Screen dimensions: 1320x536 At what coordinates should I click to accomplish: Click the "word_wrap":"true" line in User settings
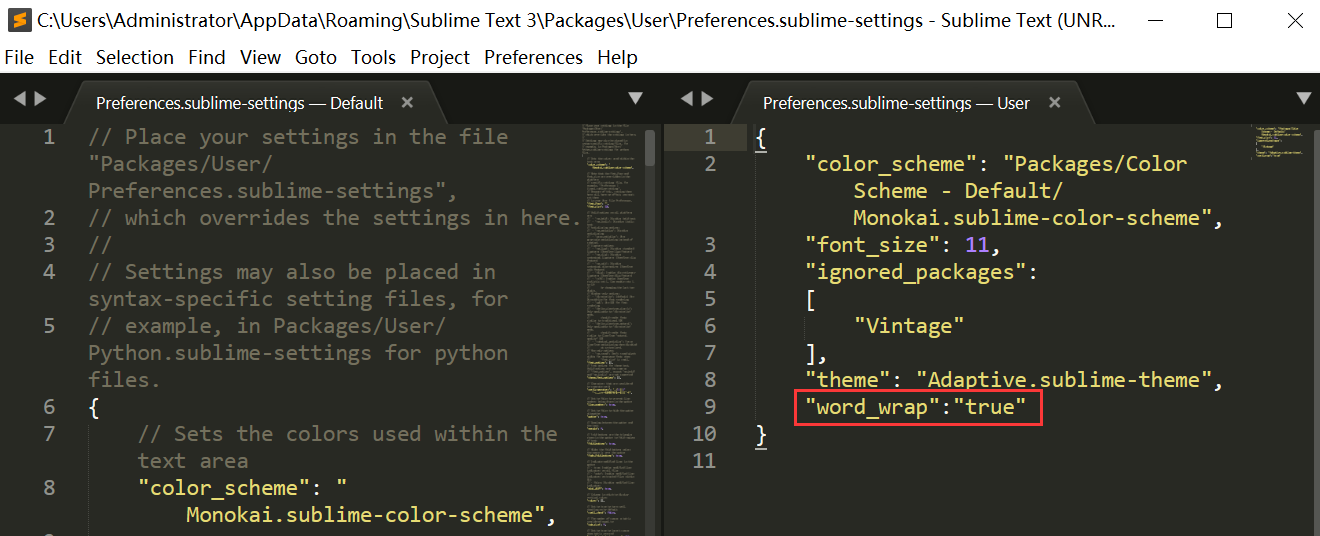[x=917, y=407]
